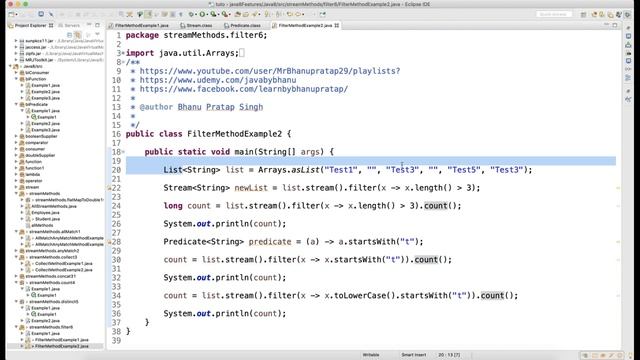Screen dimensions: 640x360
Task: Click the warning marker on line 22
Action: tap(109, 188)
